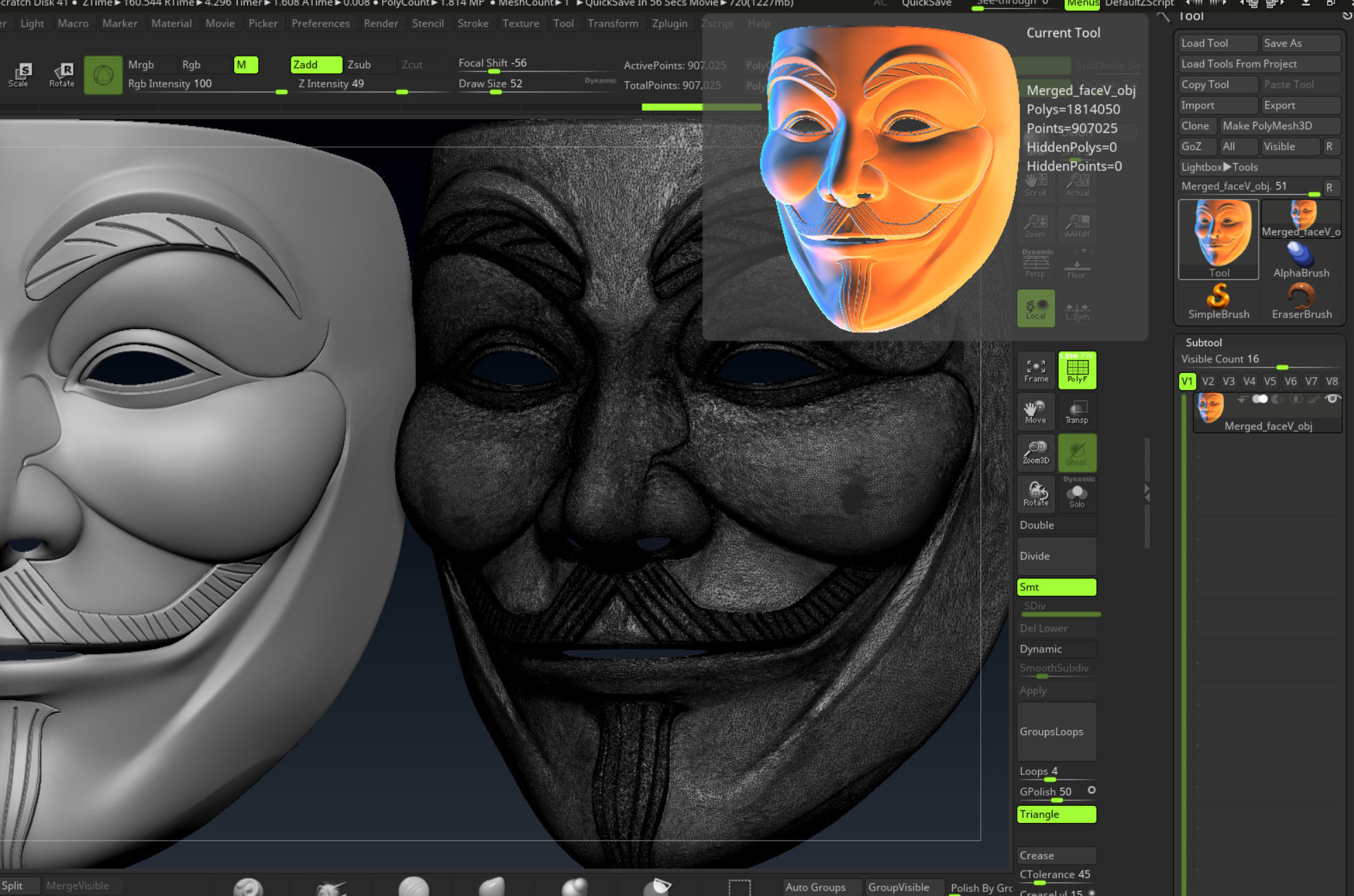Screen dimensions: 1354x896
Task: Open the Stroke menu
Action: click(x=473, y=23)
